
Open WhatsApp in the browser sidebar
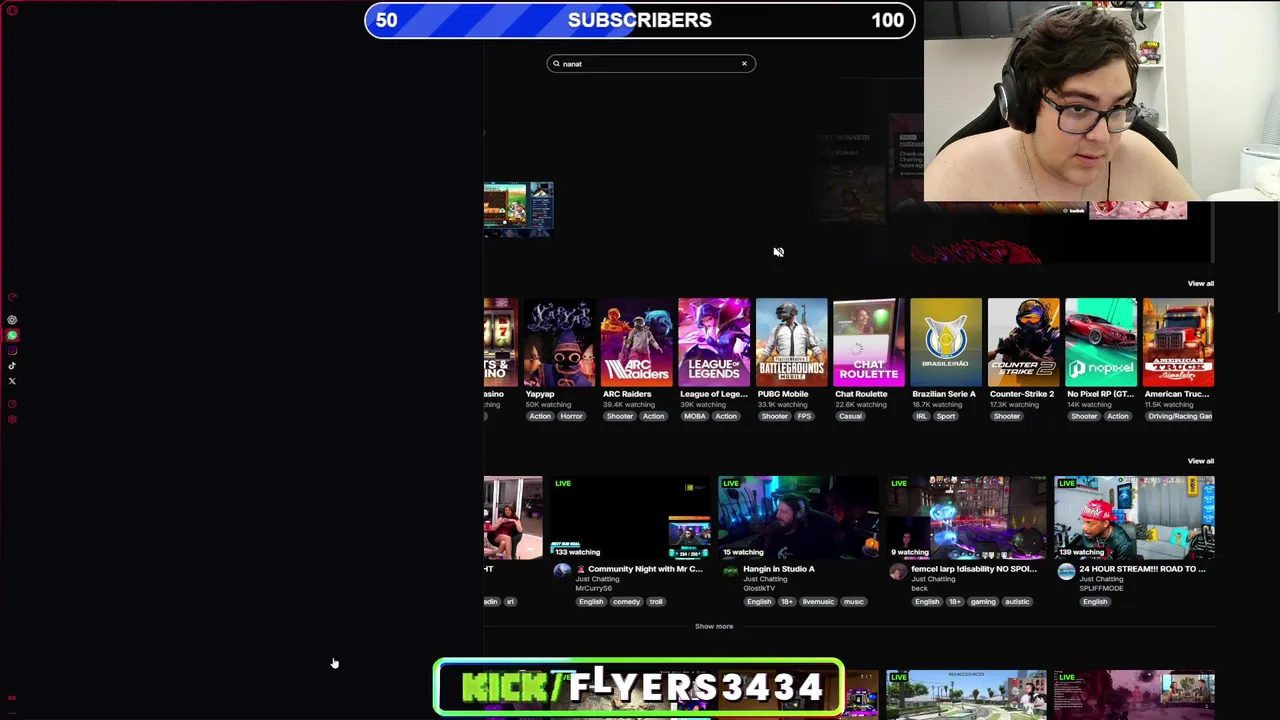[12, 335]
